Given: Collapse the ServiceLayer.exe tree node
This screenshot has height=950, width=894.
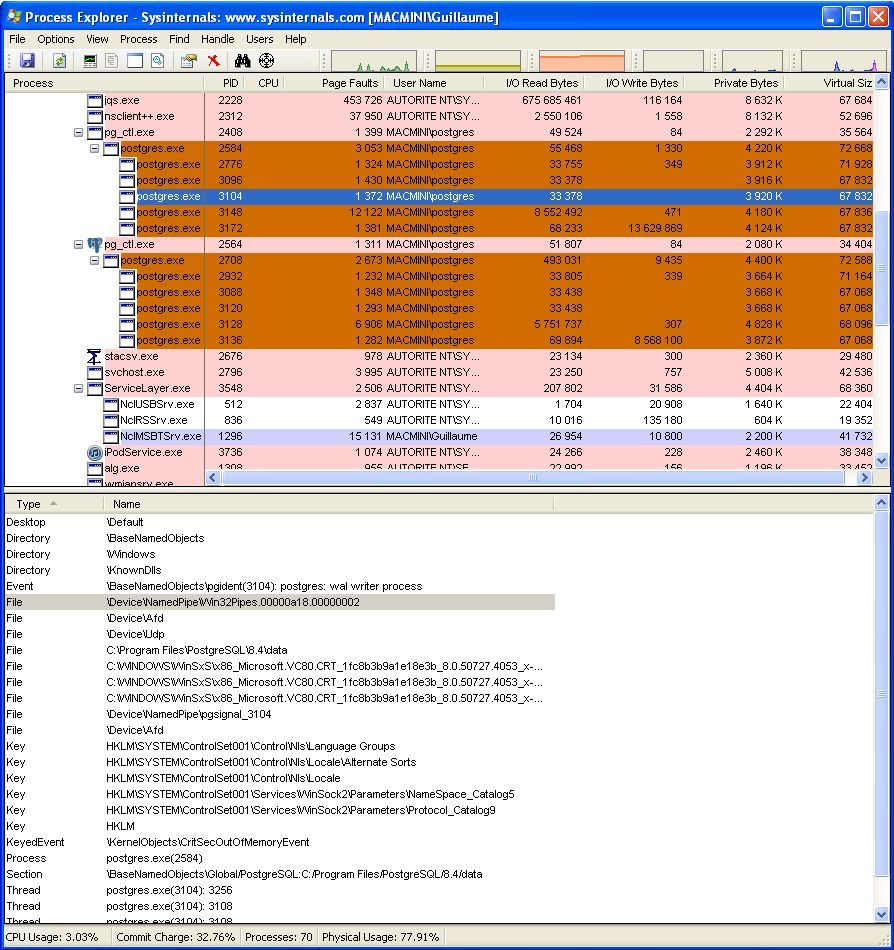Looking at the screenshot, I should [78, 388].
